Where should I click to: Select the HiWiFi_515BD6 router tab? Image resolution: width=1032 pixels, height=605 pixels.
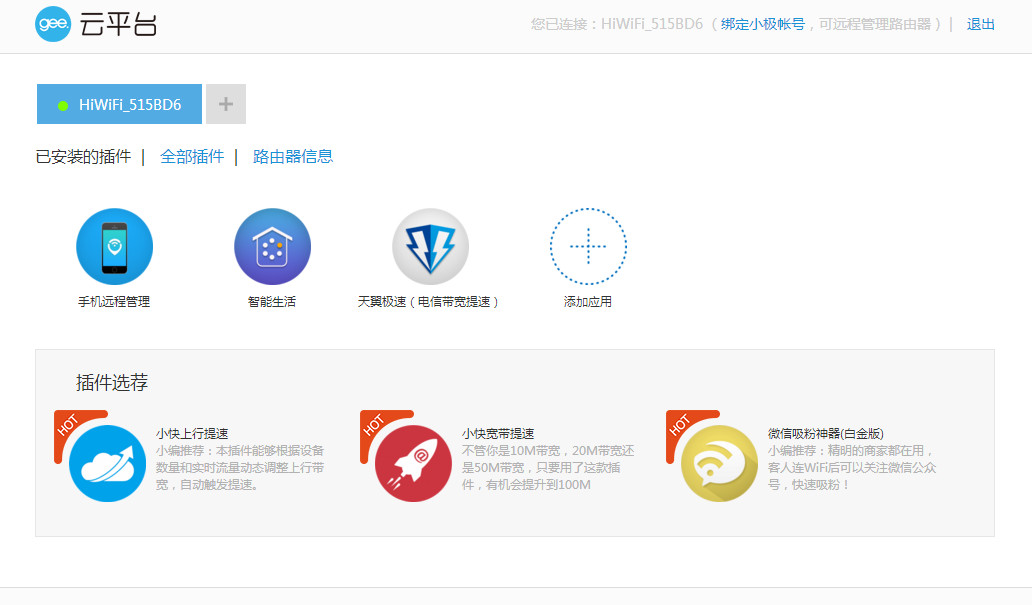point(119,104)
